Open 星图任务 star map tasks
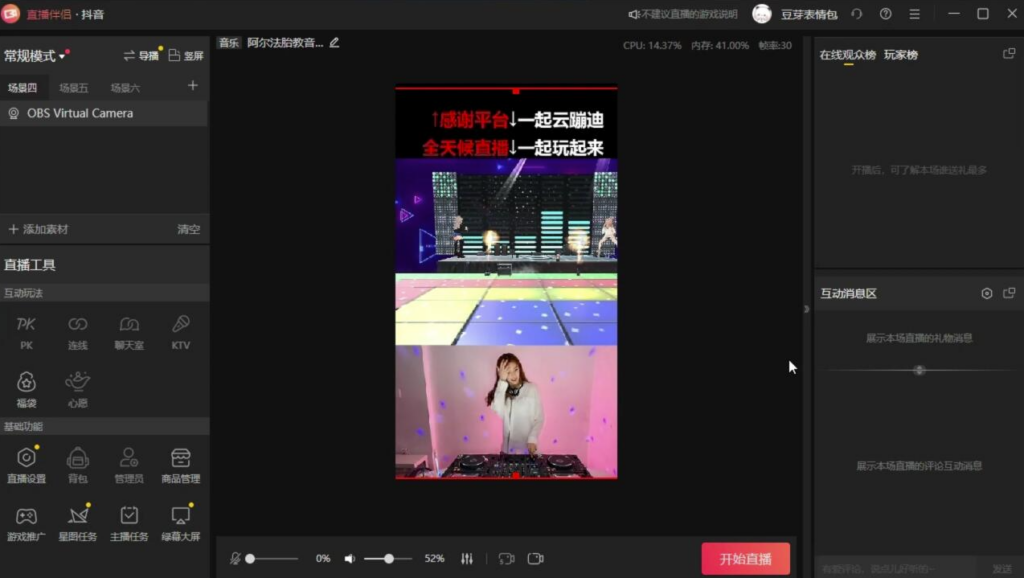The image size is (1024, 578). click(x=78, y=523)
